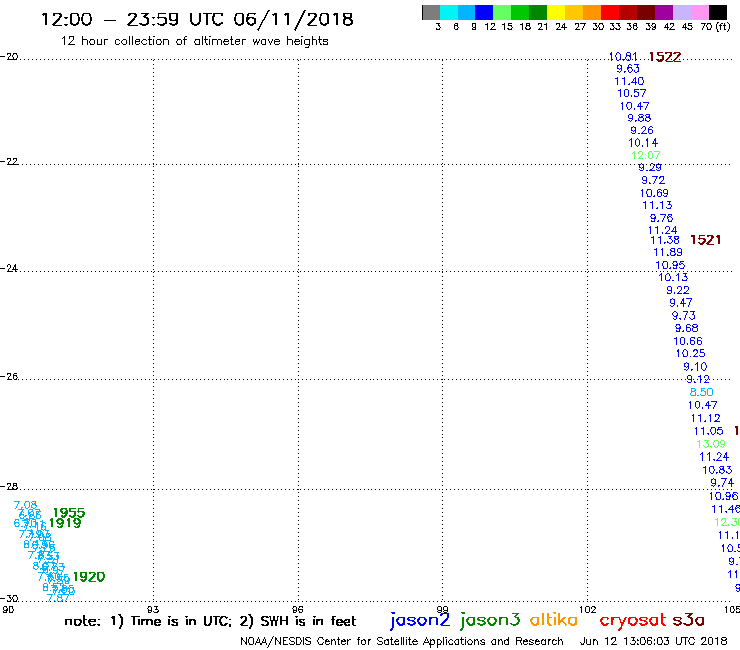Click the 10.81 wave height value
740x650 pixels.
[623, 57]
